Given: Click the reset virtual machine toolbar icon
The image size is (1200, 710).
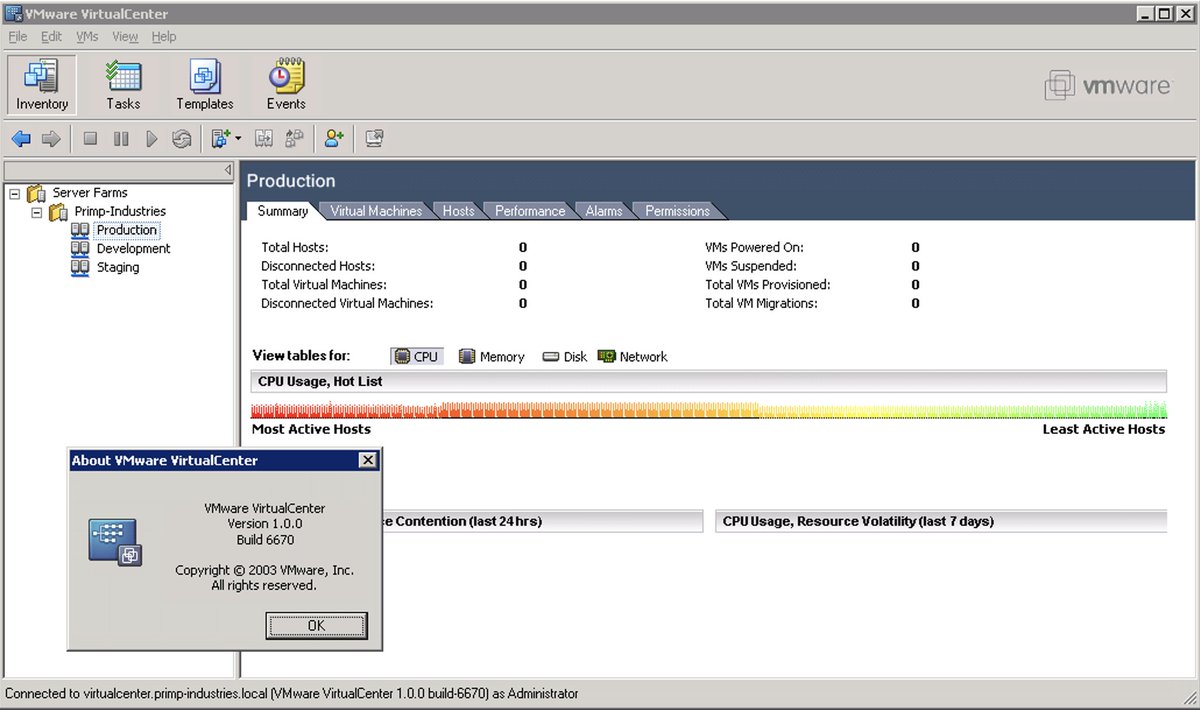Looking at the screenshot, I should [x=181, y=139].
